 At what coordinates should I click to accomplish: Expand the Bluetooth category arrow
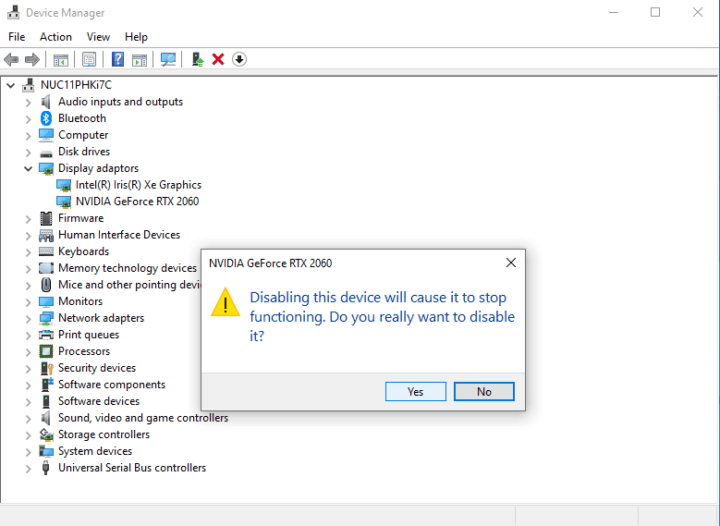pyautogui.click(x=28, y=119)
